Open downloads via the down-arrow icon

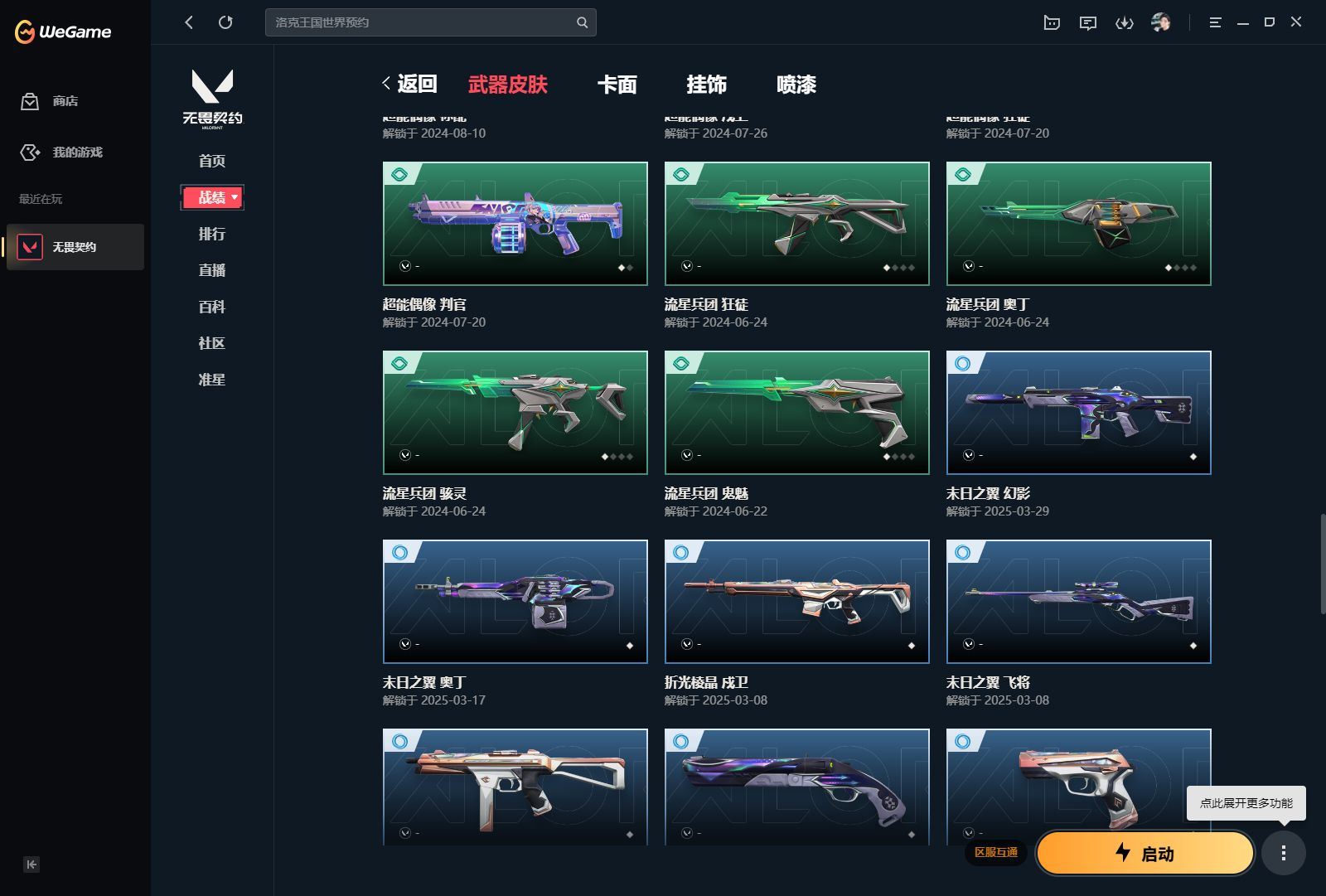click(x=1125, y=22)
